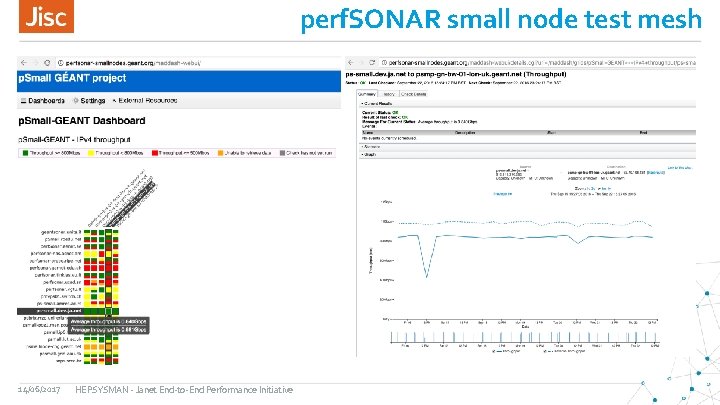Image resolution: width=720 pixels, height=405 pixels.
Task: Click the blue link right of the graph header
Action: coord(679,168)
